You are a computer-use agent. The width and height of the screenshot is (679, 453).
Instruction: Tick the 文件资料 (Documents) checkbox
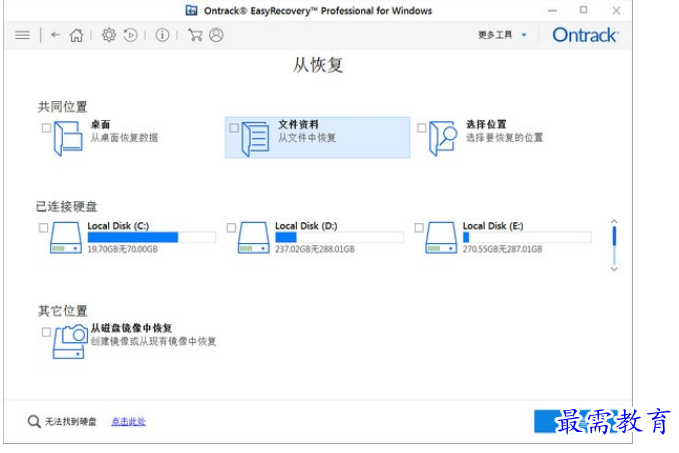pos(234,128)
